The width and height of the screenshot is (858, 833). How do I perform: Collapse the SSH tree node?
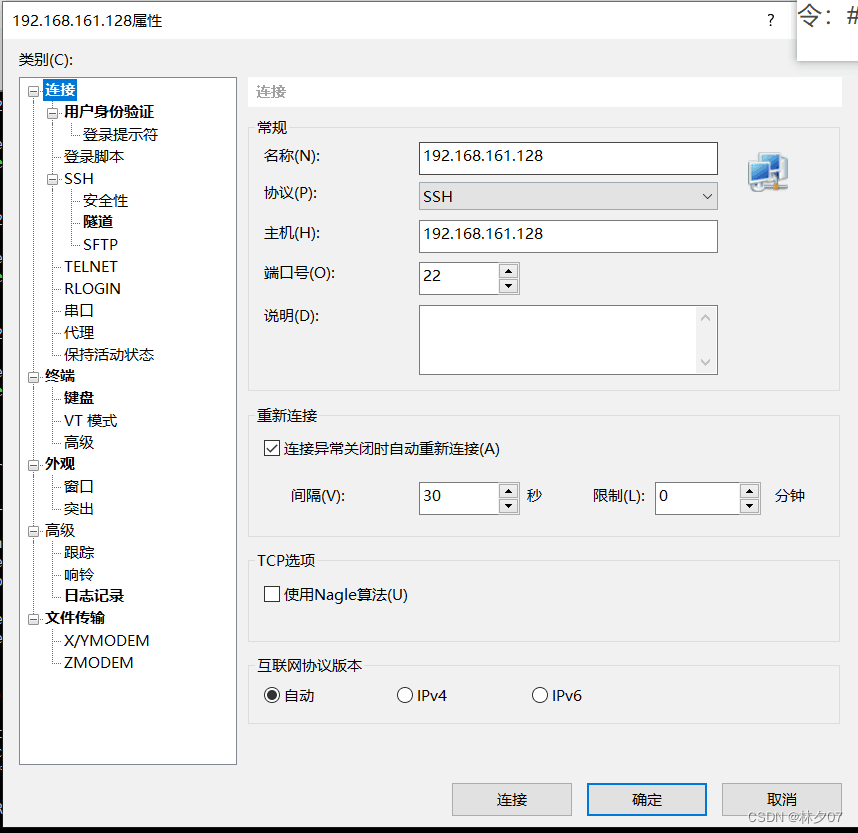[x=53, y=180]
